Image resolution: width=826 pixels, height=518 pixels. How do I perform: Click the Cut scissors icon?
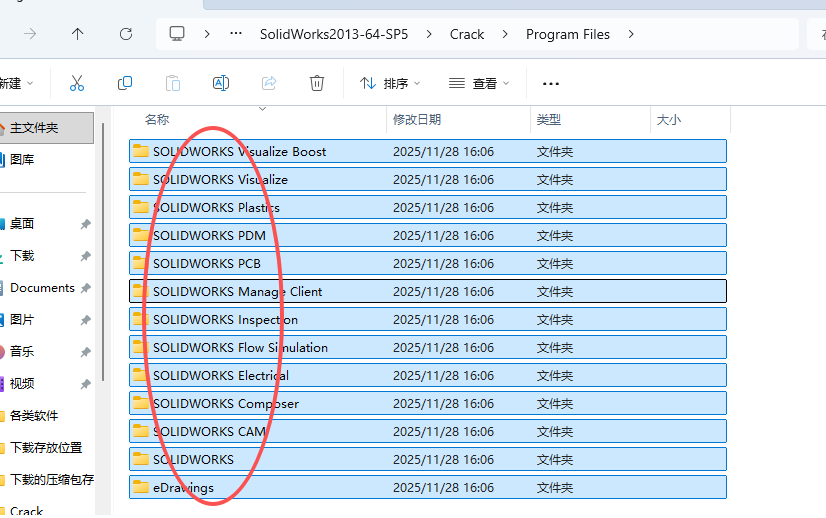[x=77, y=83]
